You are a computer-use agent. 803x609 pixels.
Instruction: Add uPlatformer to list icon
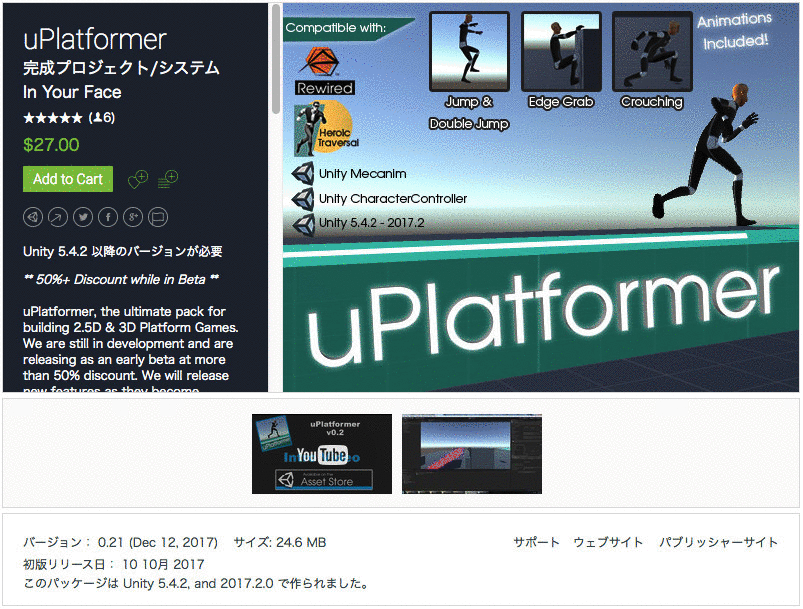pyautogui.click(x=167, y=179)
